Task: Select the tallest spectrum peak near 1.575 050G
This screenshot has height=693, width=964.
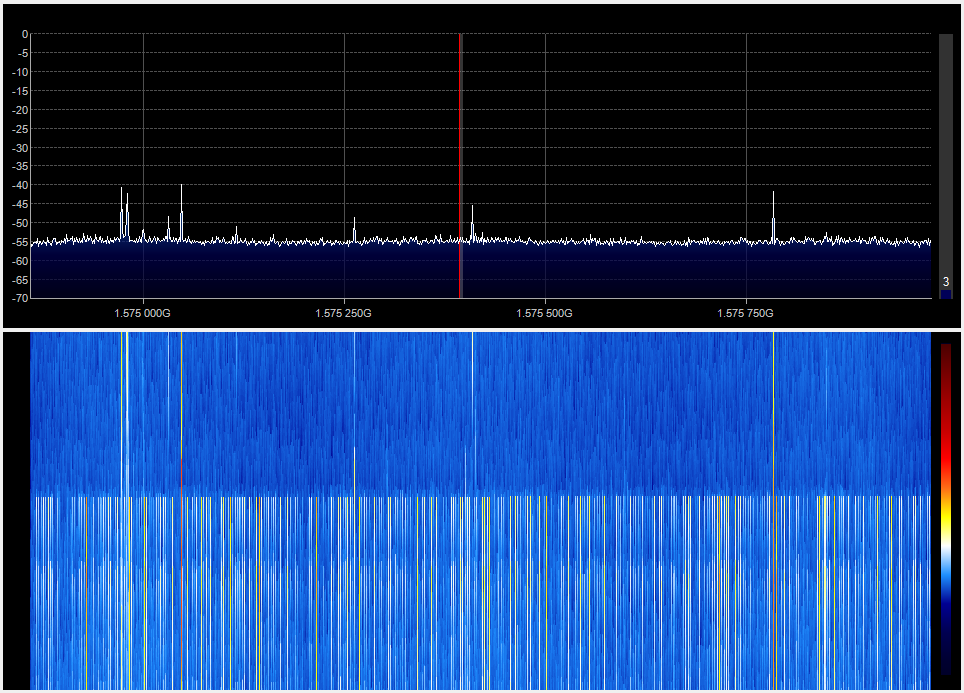Action: pos(181,190)
